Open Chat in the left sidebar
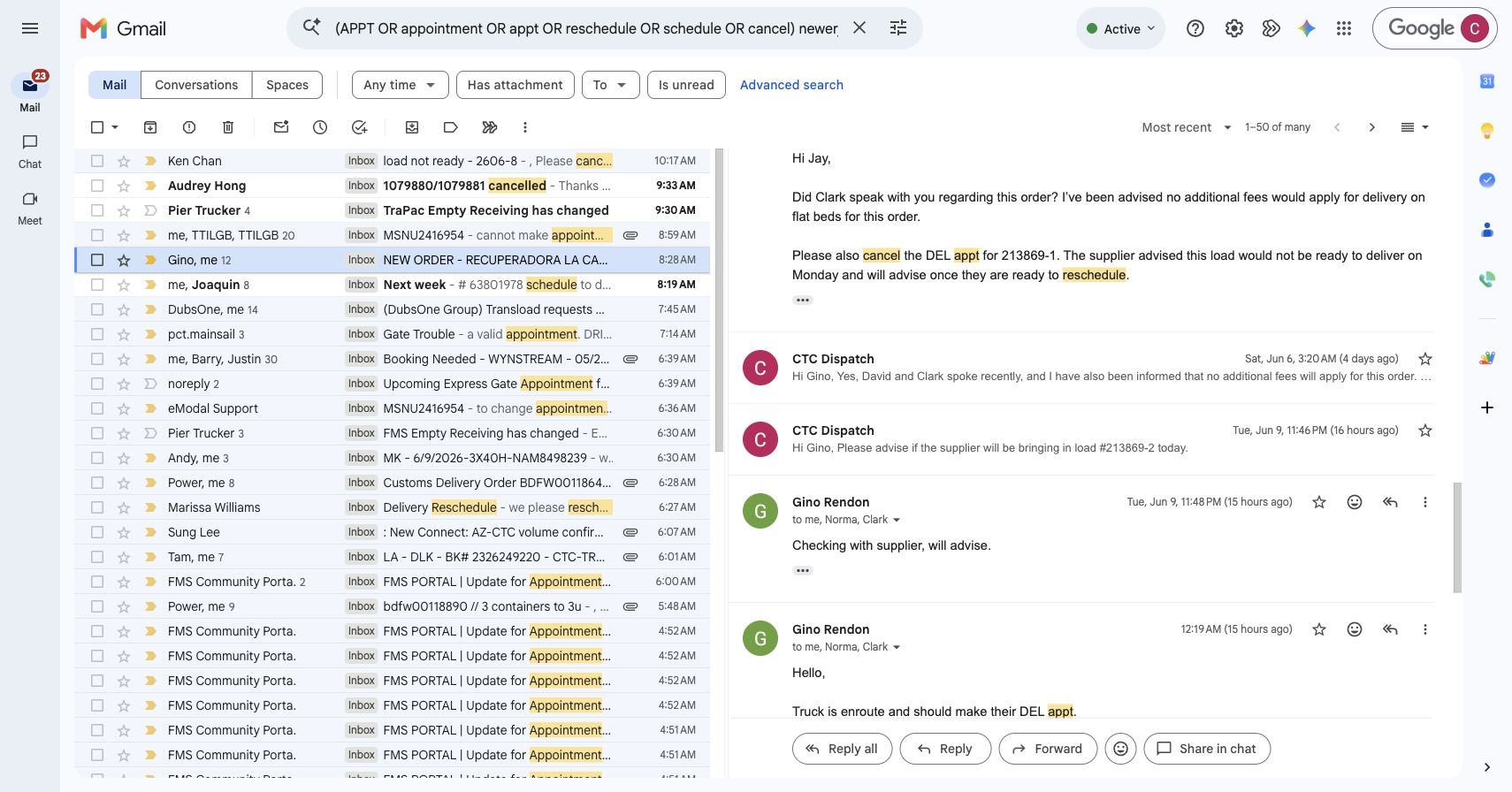The width and height of the screenshot is (1512, 792). (x=30, y=151)
